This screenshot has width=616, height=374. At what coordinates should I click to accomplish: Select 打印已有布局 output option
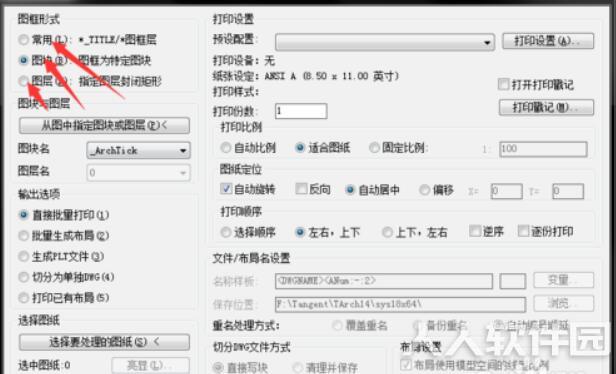pyautogui.click(x=24, y=298)
